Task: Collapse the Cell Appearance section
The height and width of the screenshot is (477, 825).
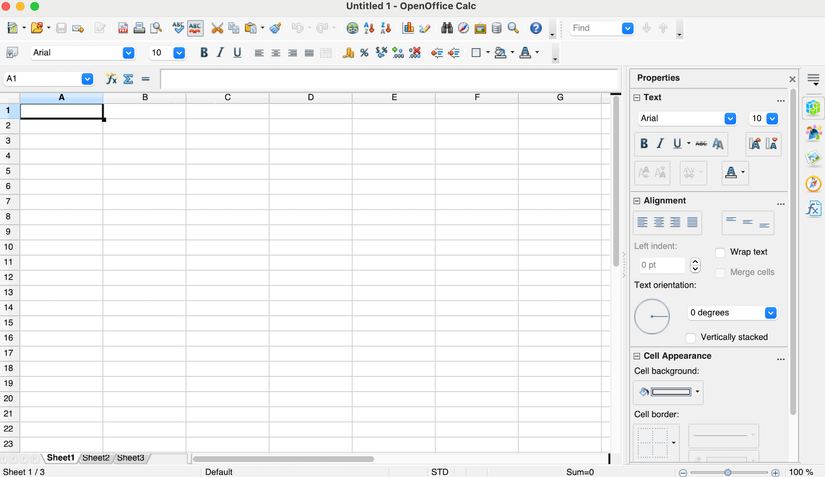Action: pos(637,356)
